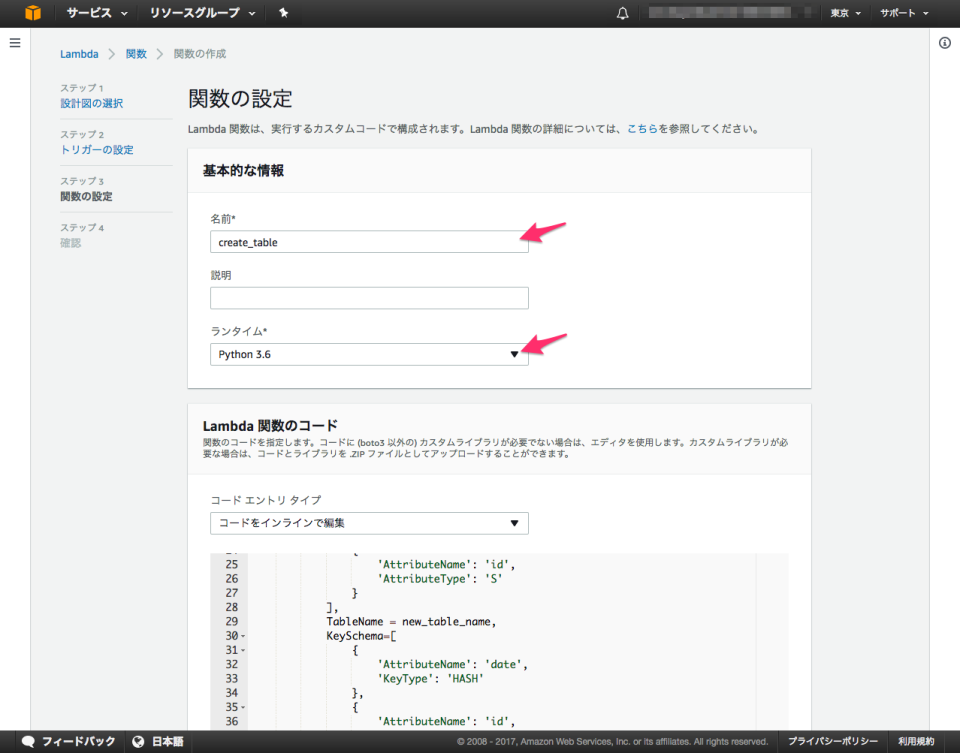Open the hamburger navigation menu
Screen dimensions: 960x753
click(x=15, y=42)
